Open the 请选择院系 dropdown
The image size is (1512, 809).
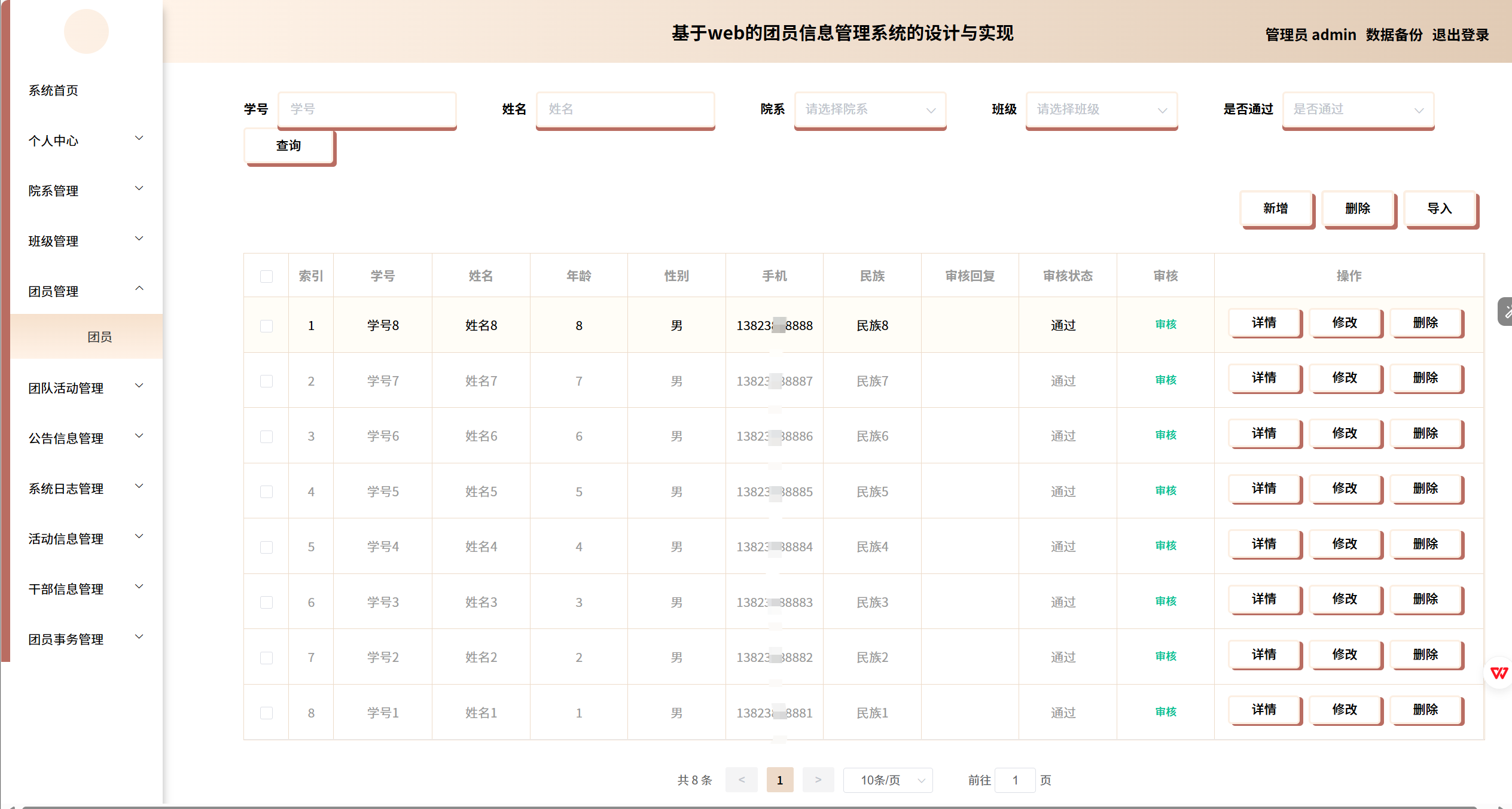coord(870,109)
